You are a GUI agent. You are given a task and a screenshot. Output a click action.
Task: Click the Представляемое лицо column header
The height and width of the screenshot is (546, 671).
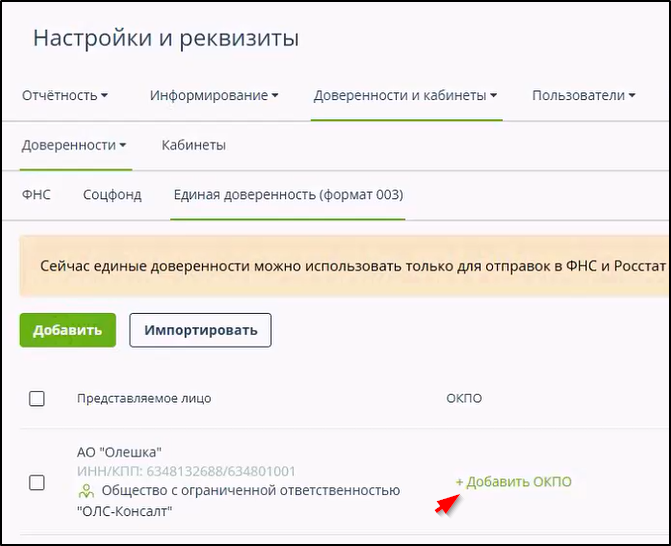pos(144,399)
